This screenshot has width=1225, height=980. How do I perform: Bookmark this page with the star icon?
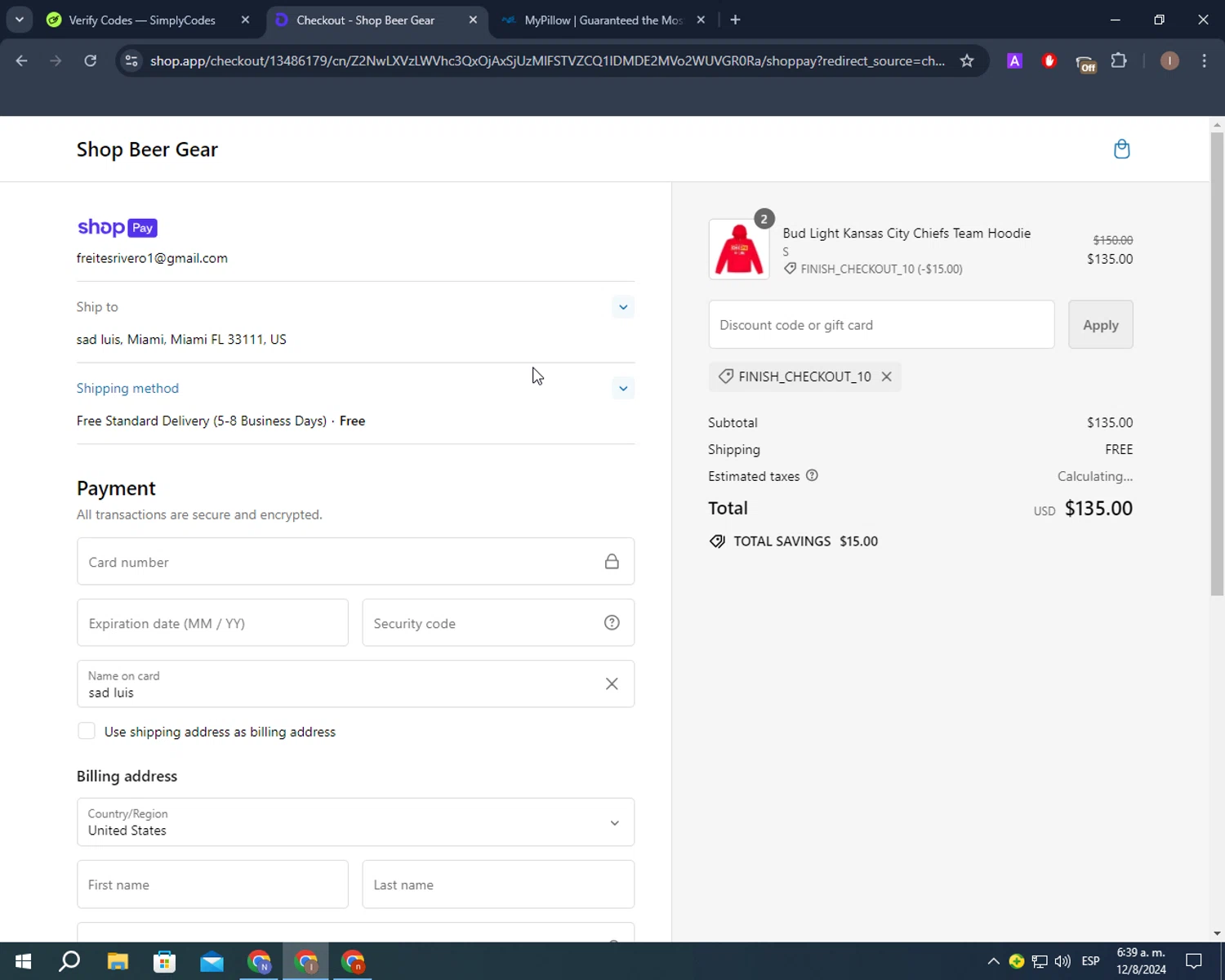point(967,61)
